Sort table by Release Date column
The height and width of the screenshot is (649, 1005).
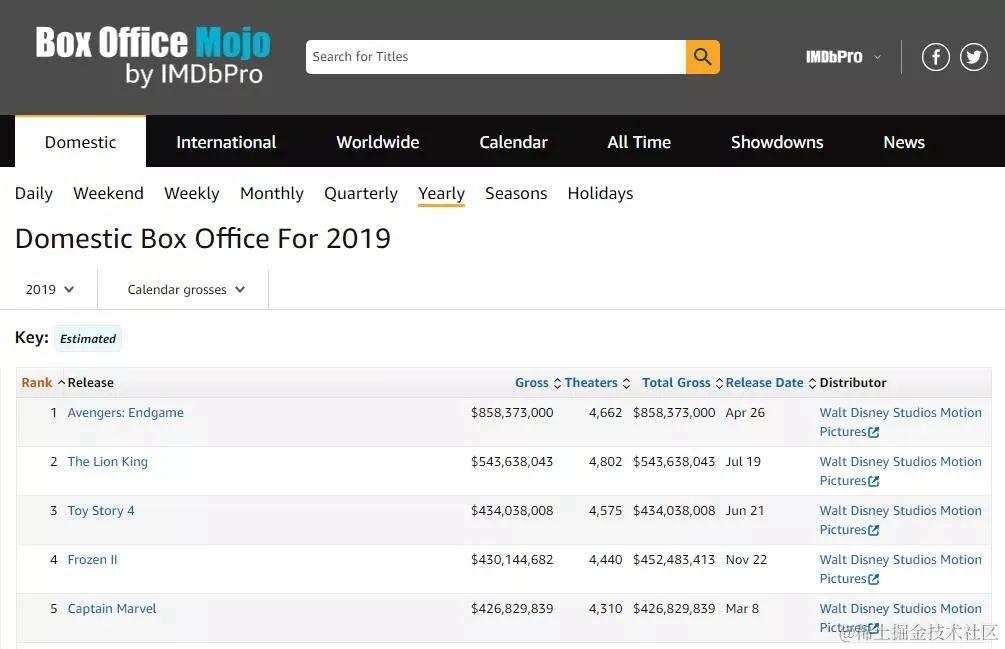point(770,382)
